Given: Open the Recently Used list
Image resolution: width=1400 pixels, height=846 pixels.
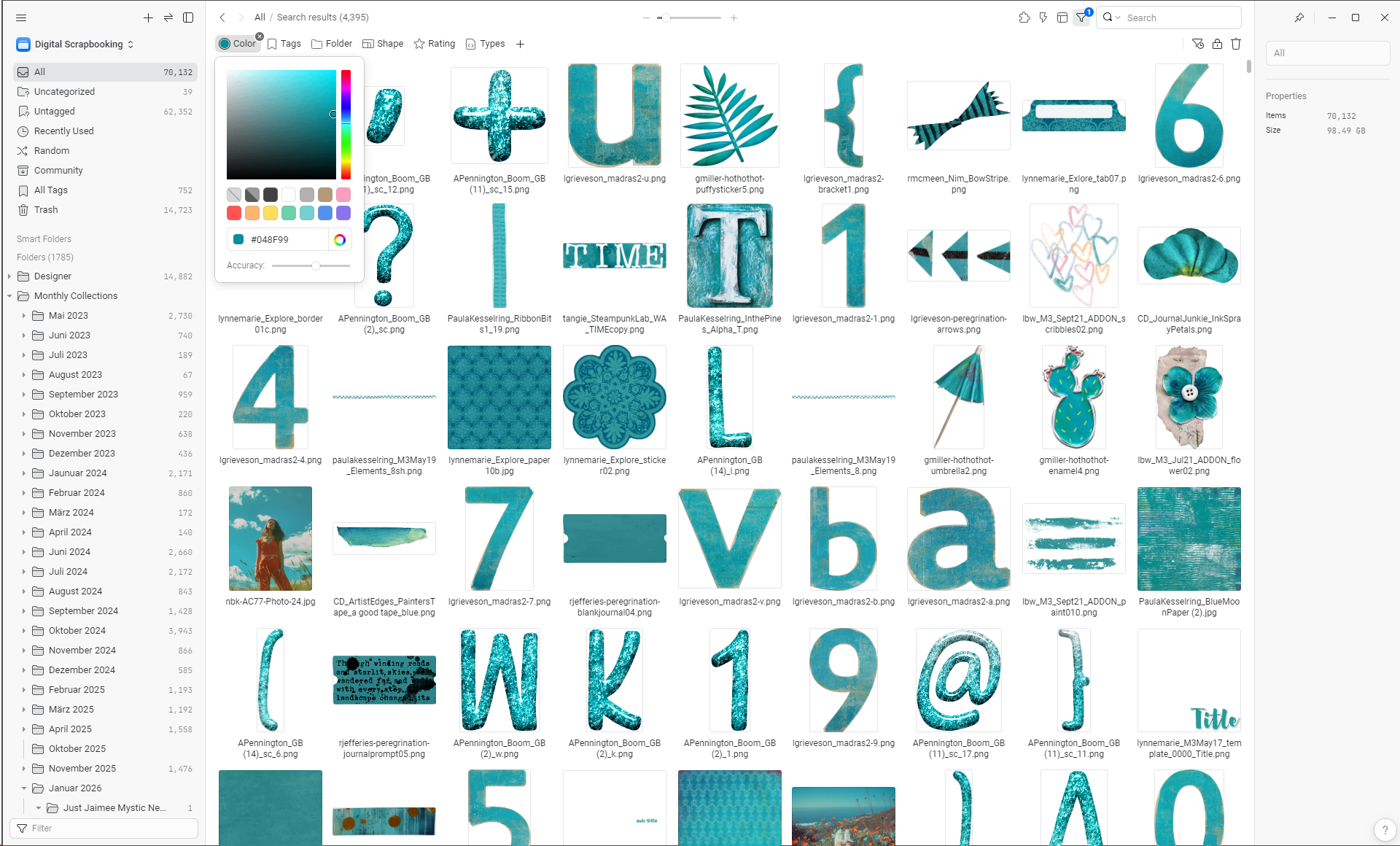Looking at the screenshot, I should tap(63, 131).
